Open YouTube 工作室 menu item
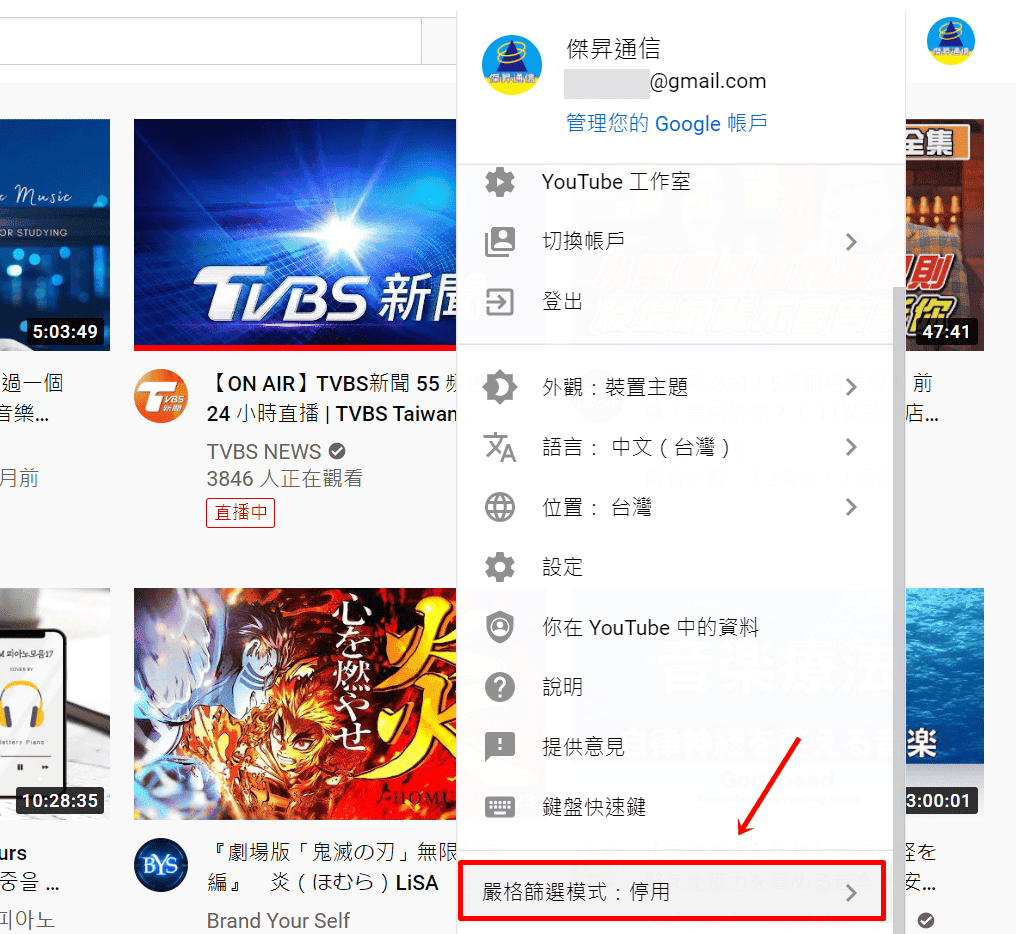 pos(674,181)
